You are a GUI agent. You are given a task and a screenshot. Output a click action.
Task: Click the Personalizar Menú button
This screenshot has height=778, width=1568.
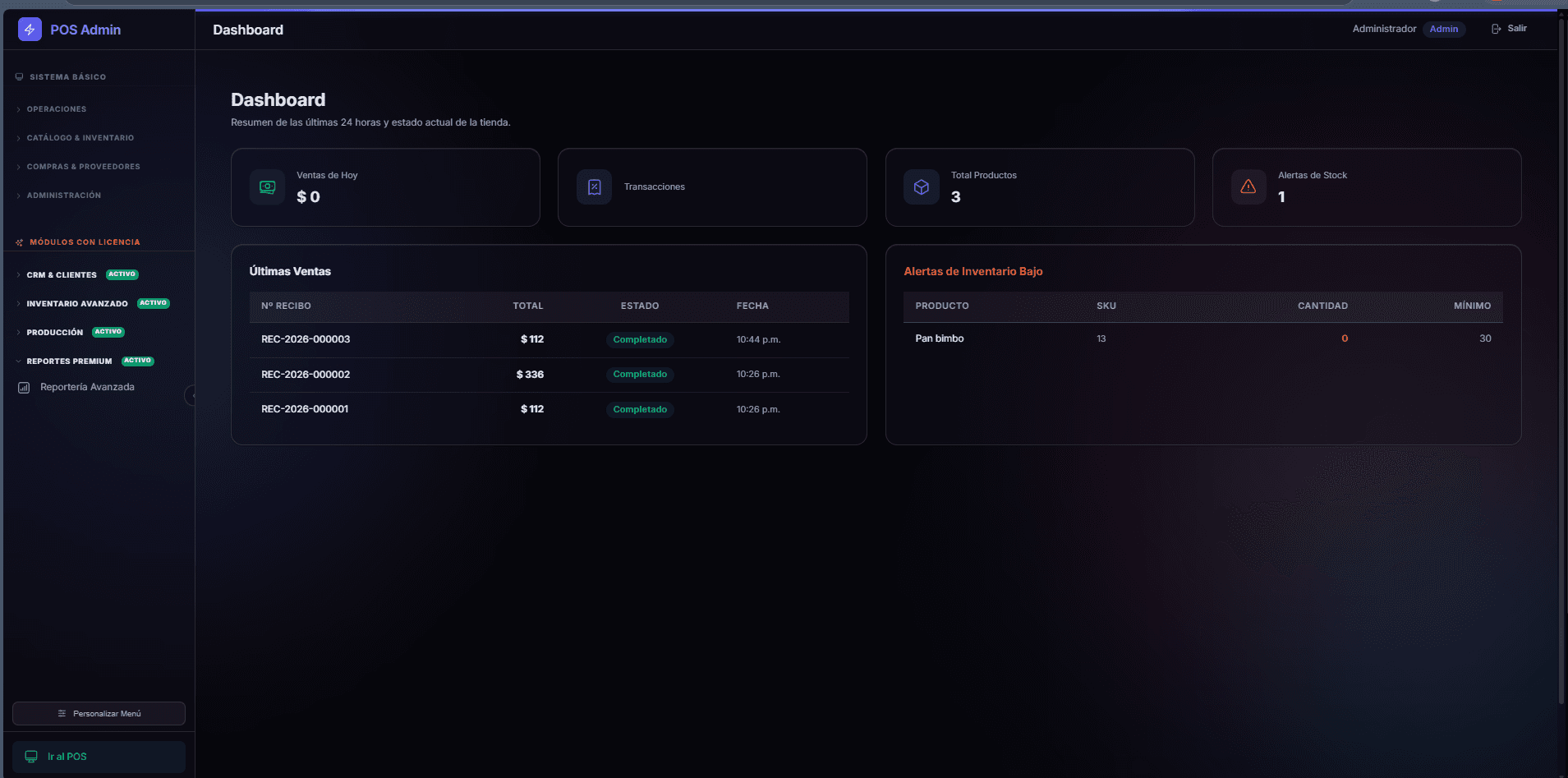[x=99, y=713]
